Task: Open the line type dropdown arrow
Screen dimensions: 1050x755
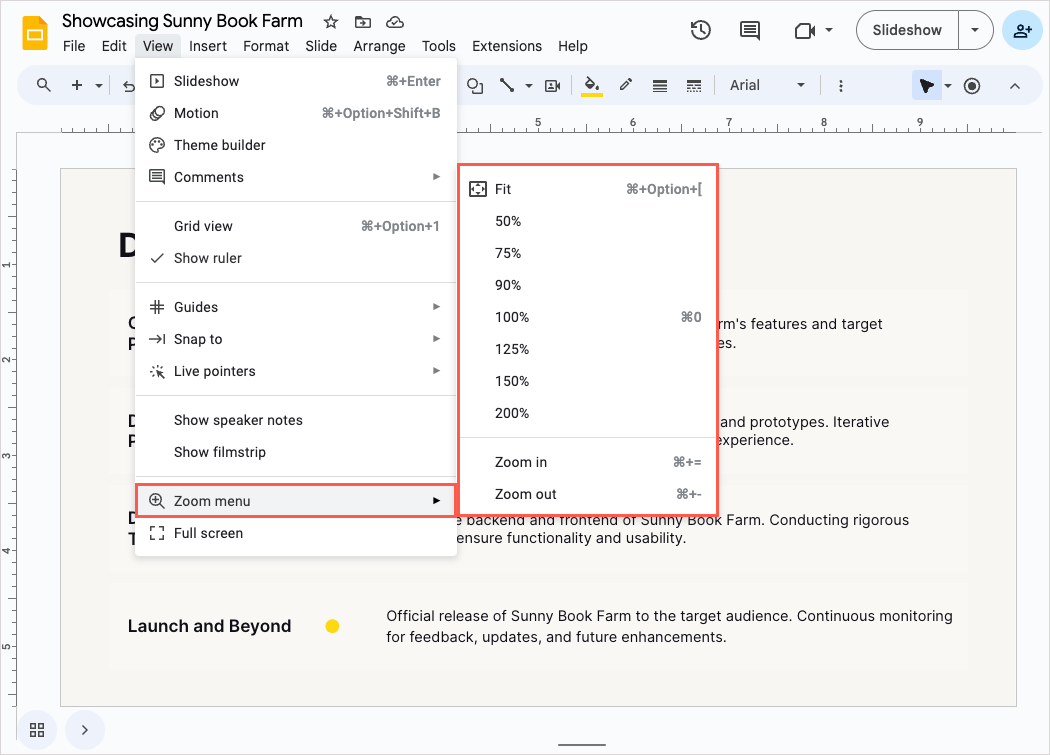Action: pos(528,86)
